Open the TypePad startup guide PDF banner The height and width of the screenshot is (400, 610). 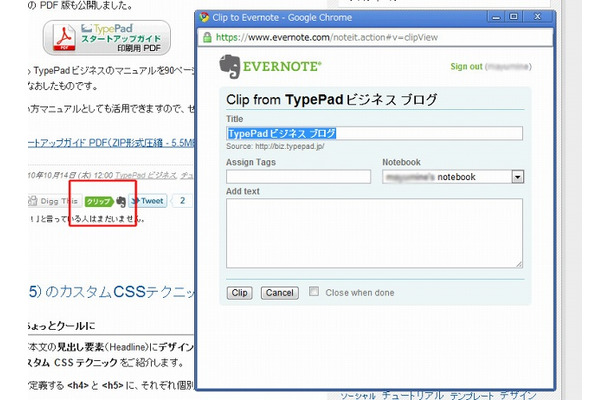[x=107, y=37]
